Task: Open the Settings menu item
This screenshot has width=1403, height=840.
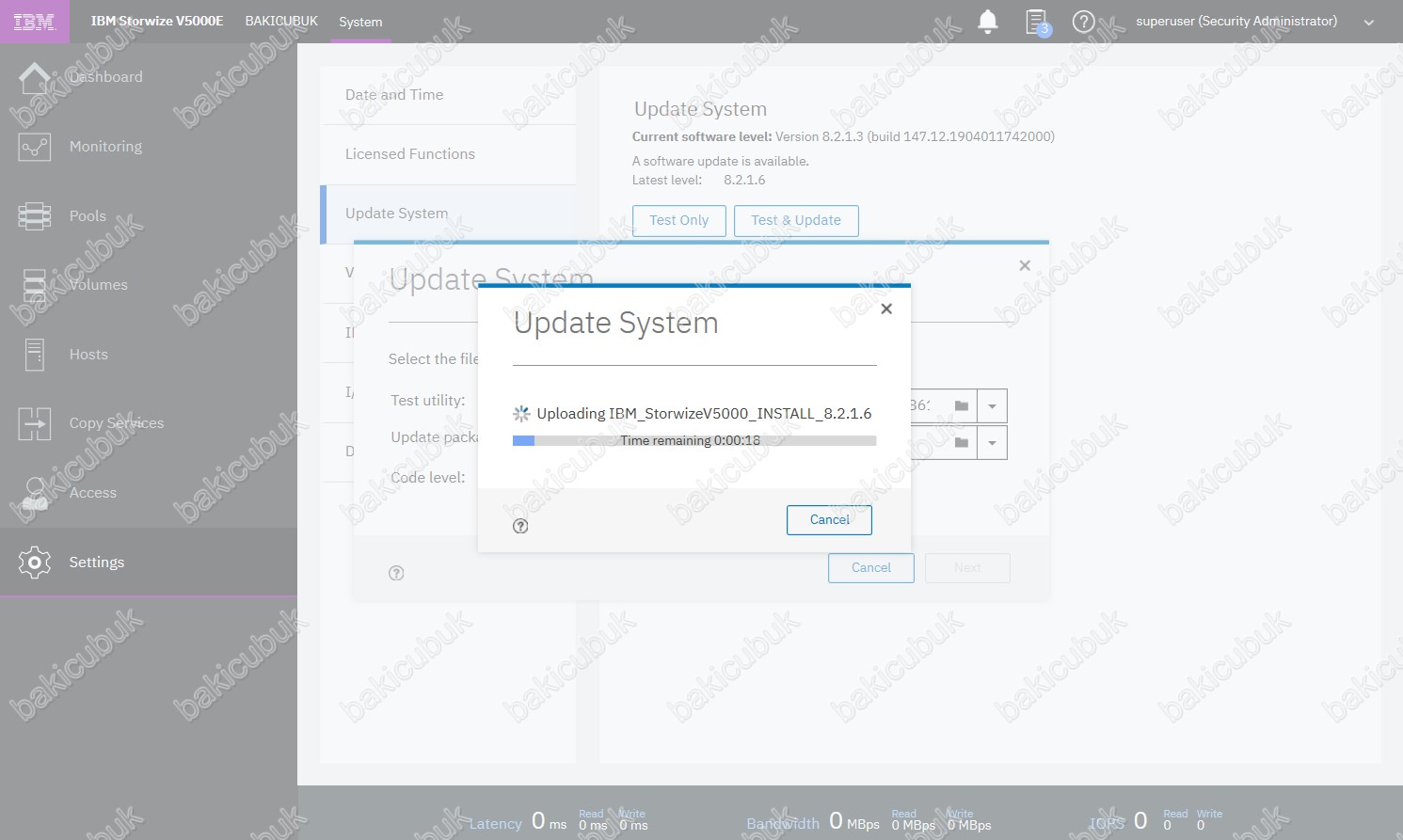Action: point(149,563)
